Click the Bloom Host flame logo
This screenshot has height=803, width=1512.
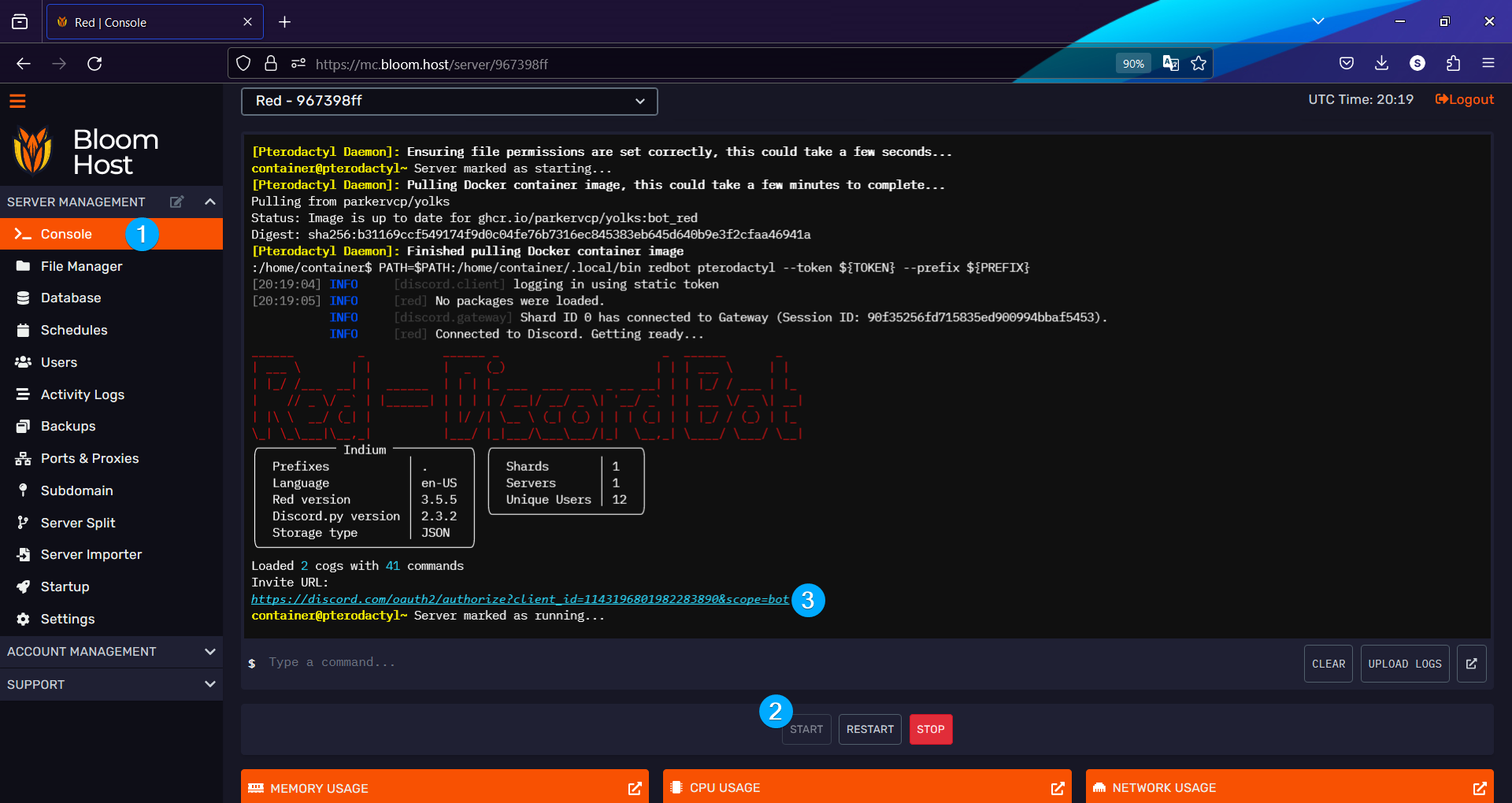pos(32,150)
